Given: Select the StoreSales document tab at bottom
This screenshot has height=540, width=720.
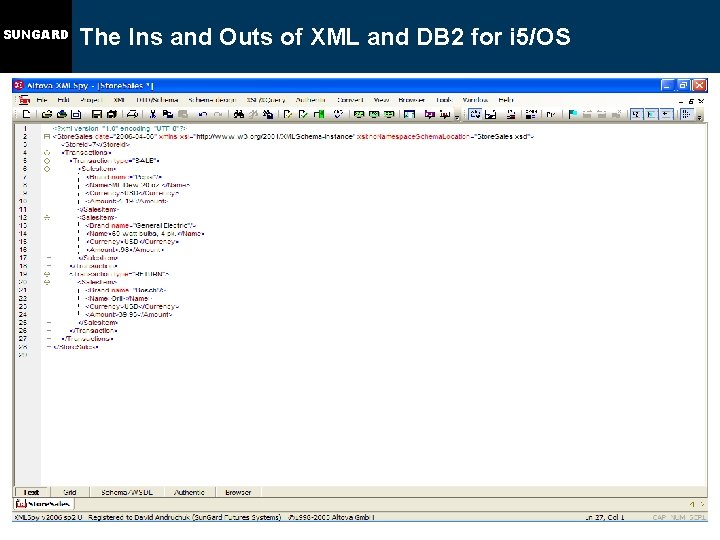Looking at the screenshot, I should pyautogui.click(x=44, y=504).
